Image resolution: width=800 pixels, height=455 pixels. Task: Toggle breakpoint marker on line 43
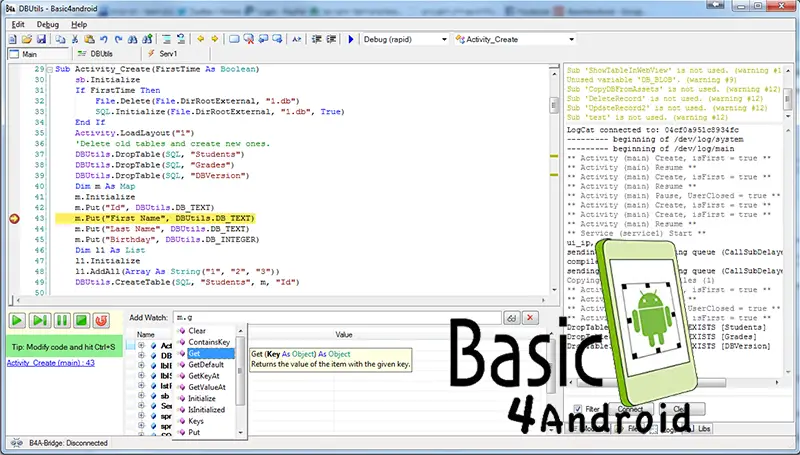pyautogui.click(x=13, y=218)
